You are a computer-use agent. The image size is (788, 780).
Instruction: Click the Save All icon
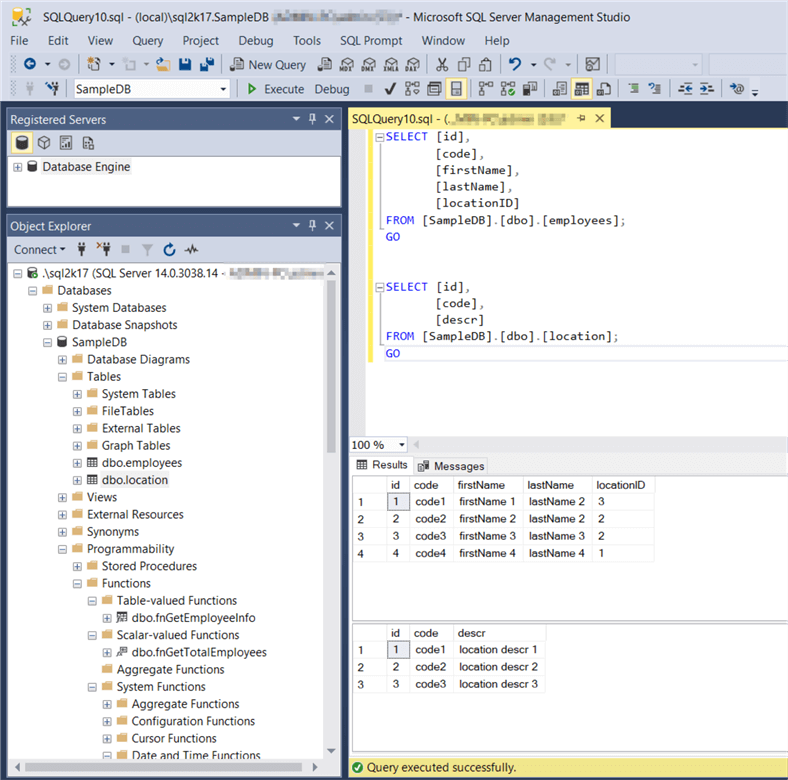point(207,64)
